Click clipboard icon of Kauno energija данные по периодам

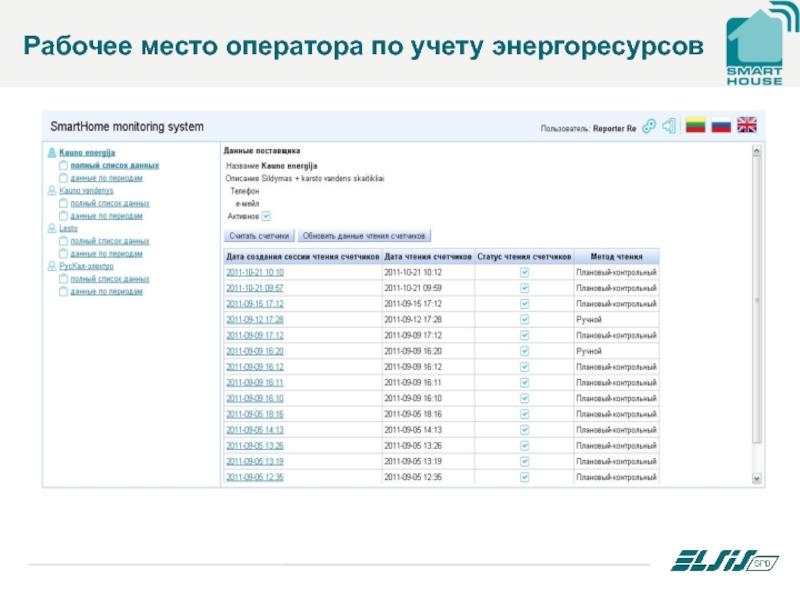pos(63,178)
